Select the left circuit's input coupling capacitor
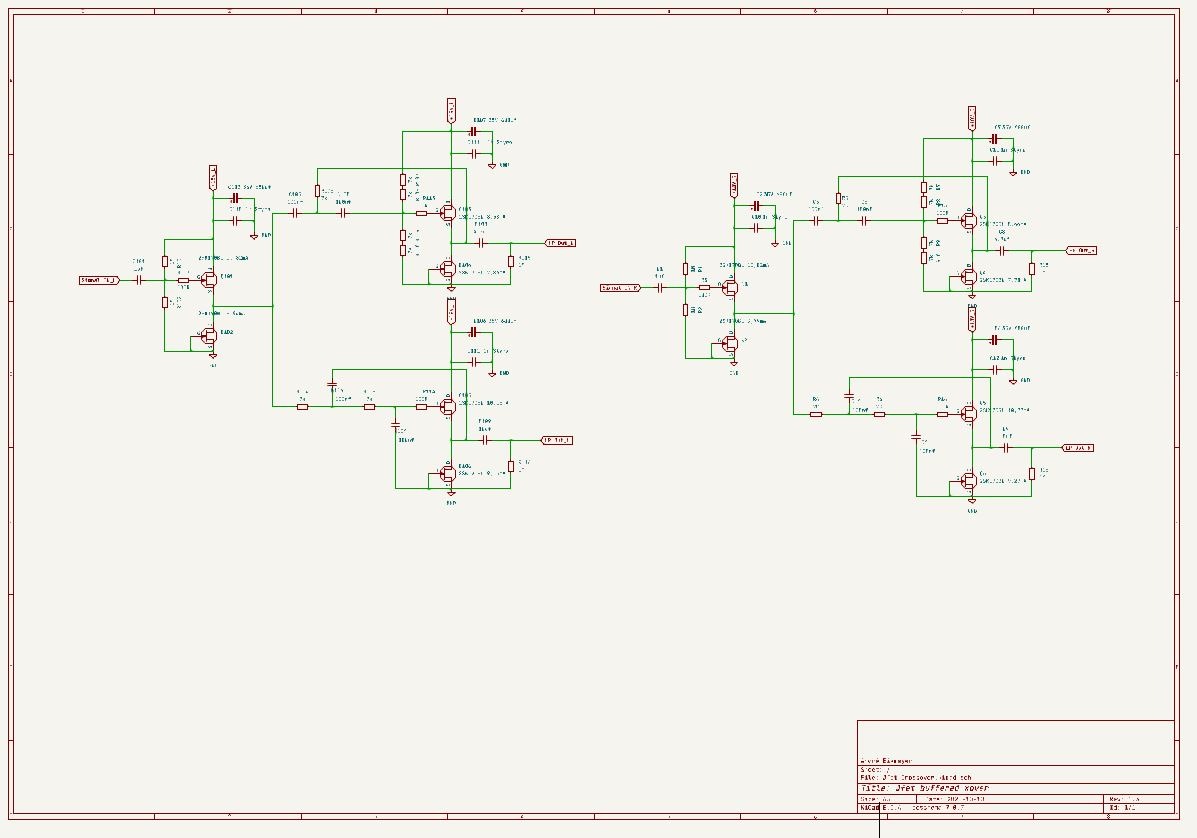This screenshot has width=1197, height=838. click(139, 280)
